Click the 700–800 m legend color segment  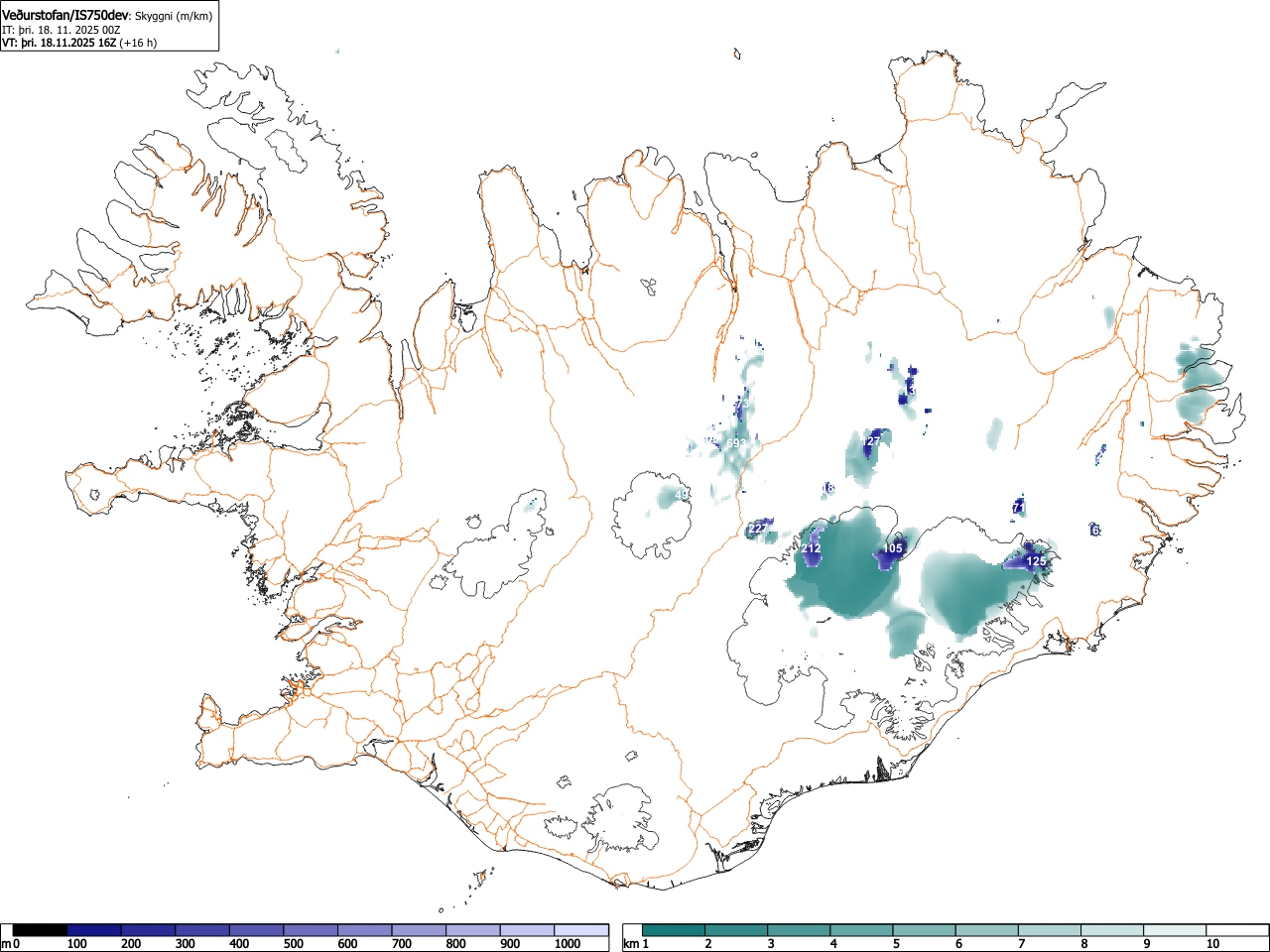click(418, 930)
